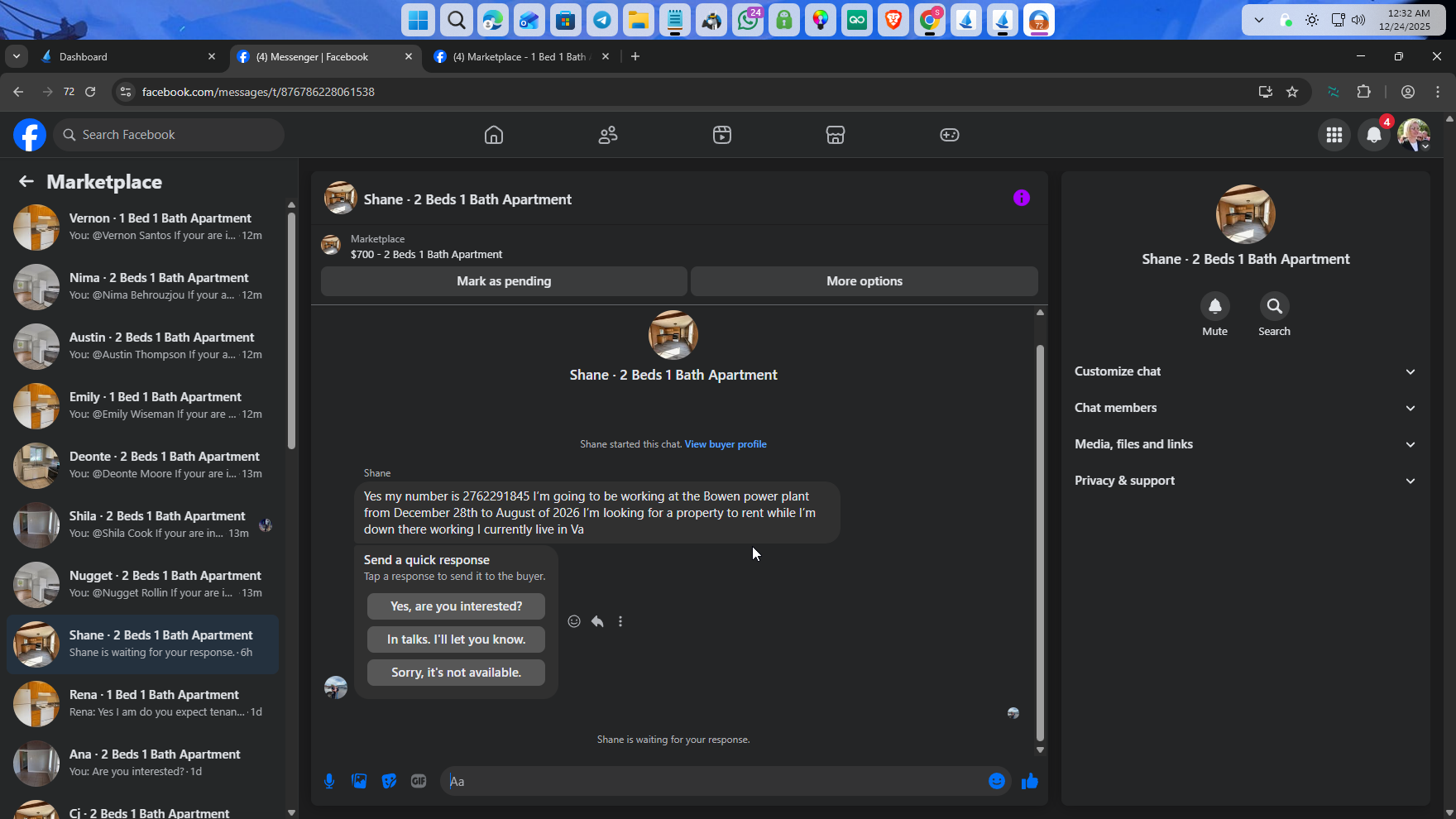Switch to Marketplace - 1 Bed 1 Bath tab
This screenshot has width=1456, height=819.
(522, 57)
